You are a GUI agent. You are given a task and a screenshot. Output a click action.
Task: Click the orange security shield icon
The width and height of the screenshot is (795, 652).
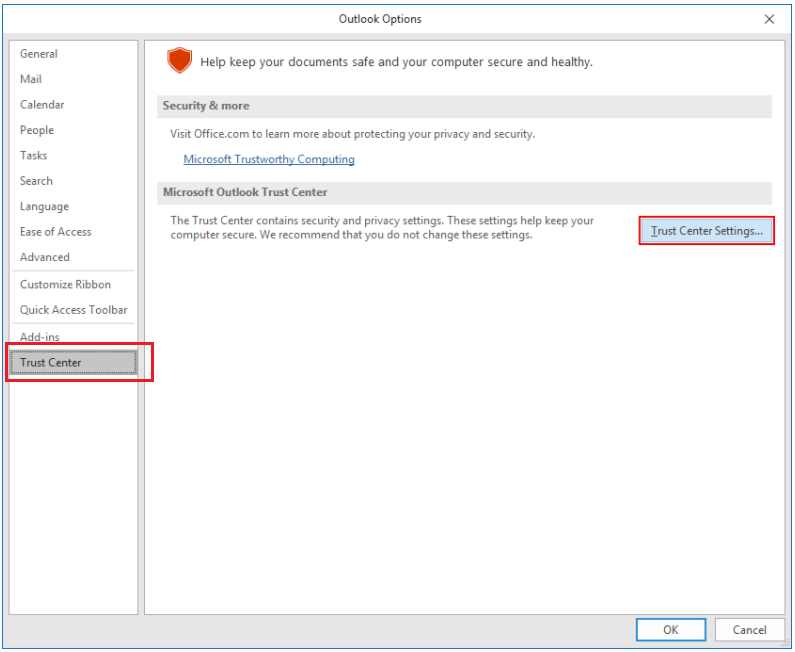pyautogui.click(x=179, y=60)
